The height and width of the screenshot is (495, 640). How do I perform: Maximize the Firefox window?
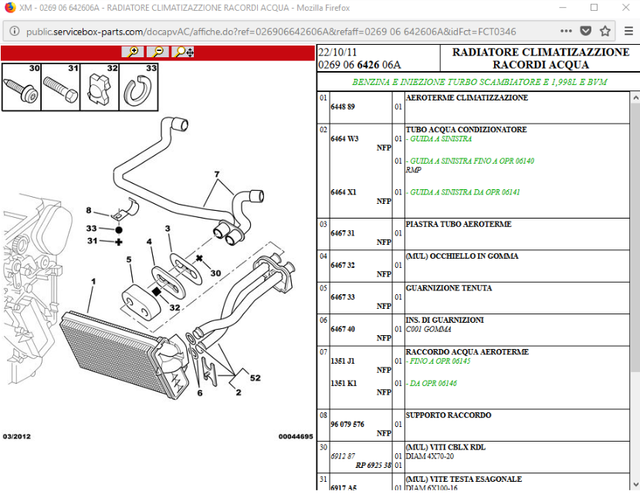point(594,8)
